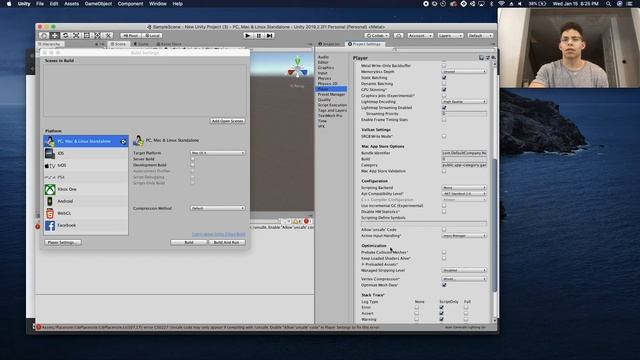The height and width of the screenshot is (360, 640).
Task: Select the Scale tool in Unity toolbar
Action: (76, 36)
